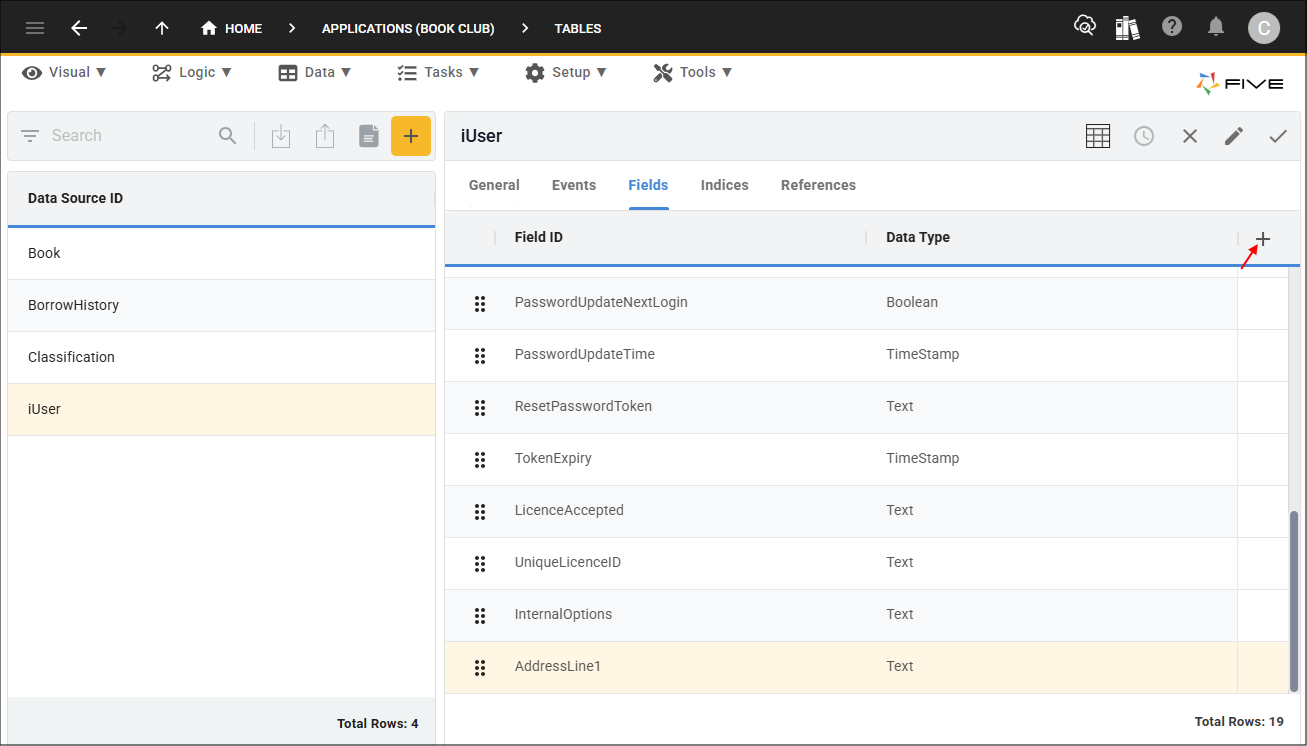The image size is (1307, 746).
Task: Select the LicenceAccepted field
Action: (x=866, y=511)
